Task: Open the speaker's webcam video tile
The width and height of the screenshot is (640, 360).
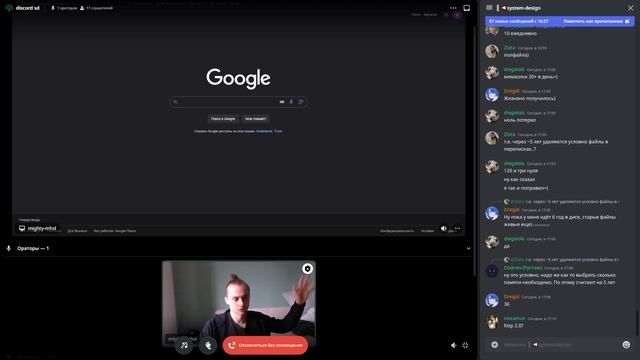Action: click(x=239, y=303)
